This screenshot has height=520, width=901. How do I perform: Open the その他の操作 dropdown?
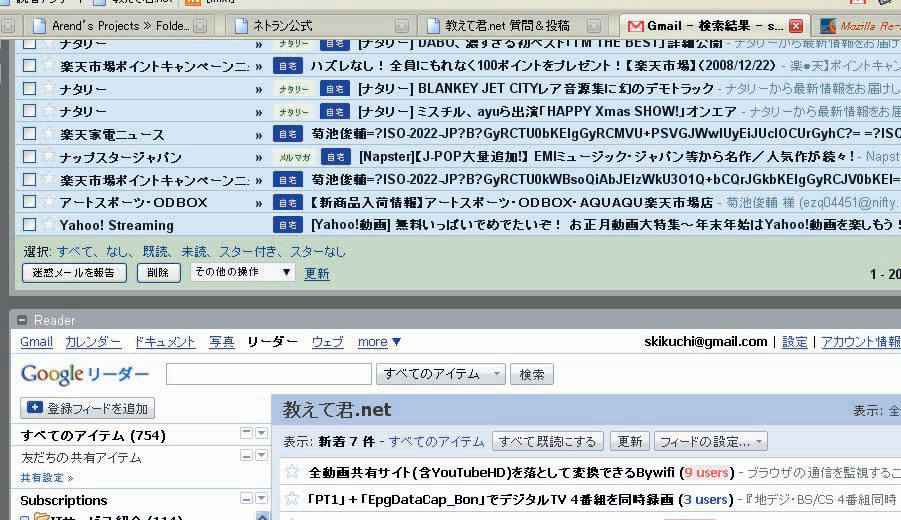[x=243, y=272]
